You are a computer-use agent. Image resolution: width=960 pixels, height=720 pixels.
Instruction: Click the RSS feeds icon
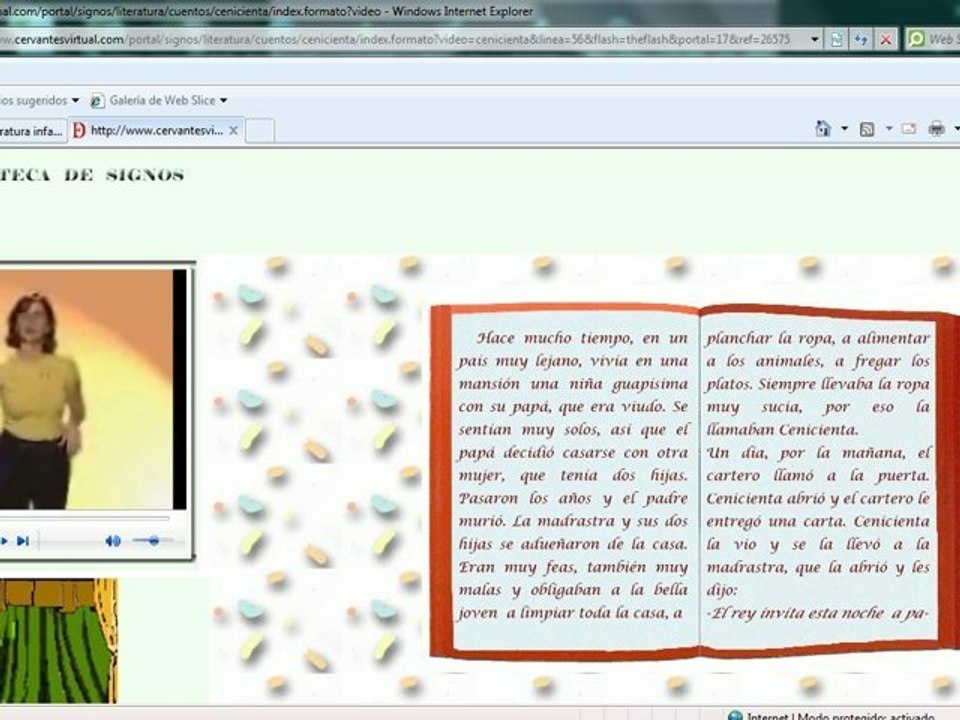pos(867,129)
